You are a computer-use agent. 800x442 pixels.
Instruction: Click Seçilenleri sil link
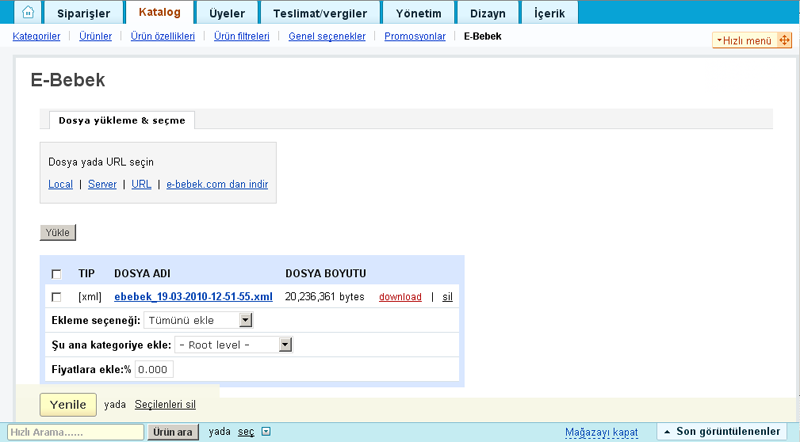point(165,405)
